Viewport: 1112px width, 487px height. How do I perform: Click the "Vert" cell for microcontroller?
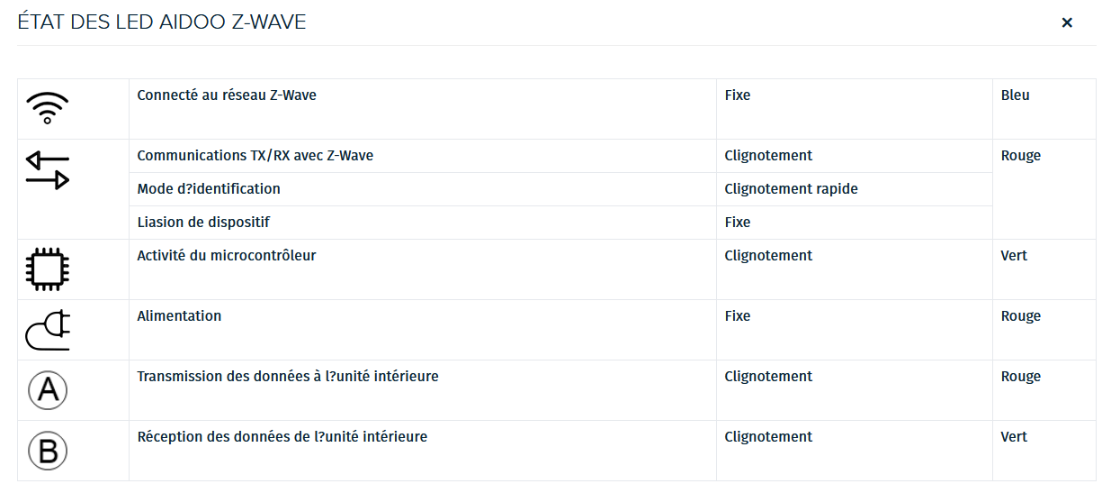point(1013,256)
